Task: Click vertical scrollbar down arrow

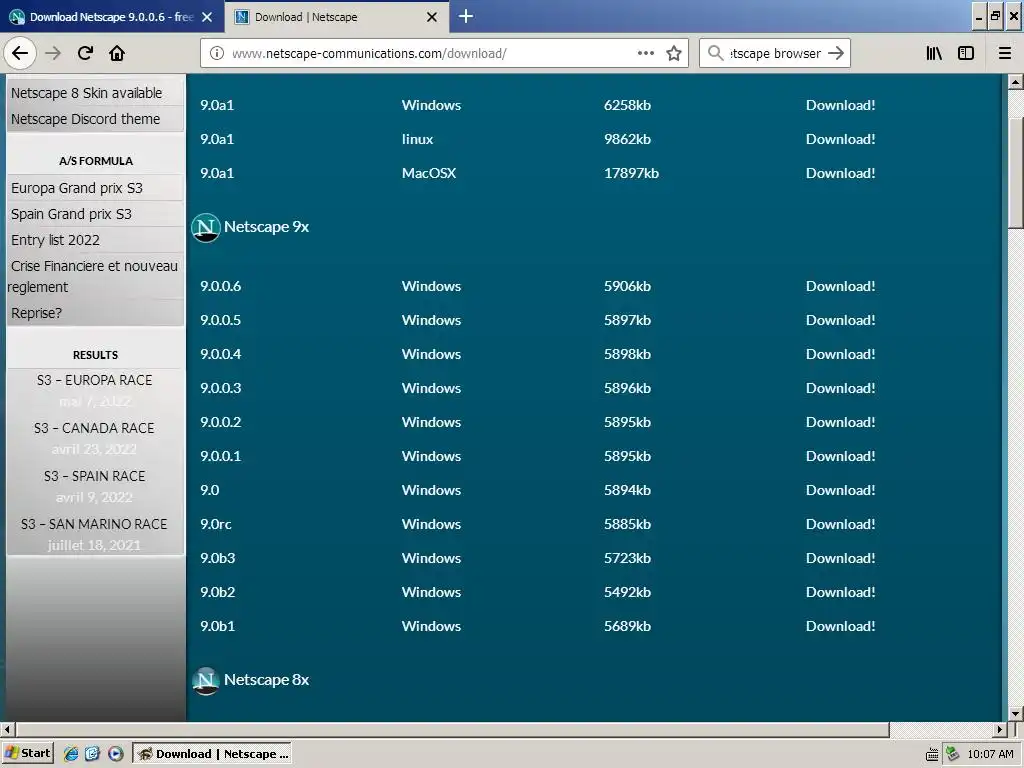Action: 1016,714
